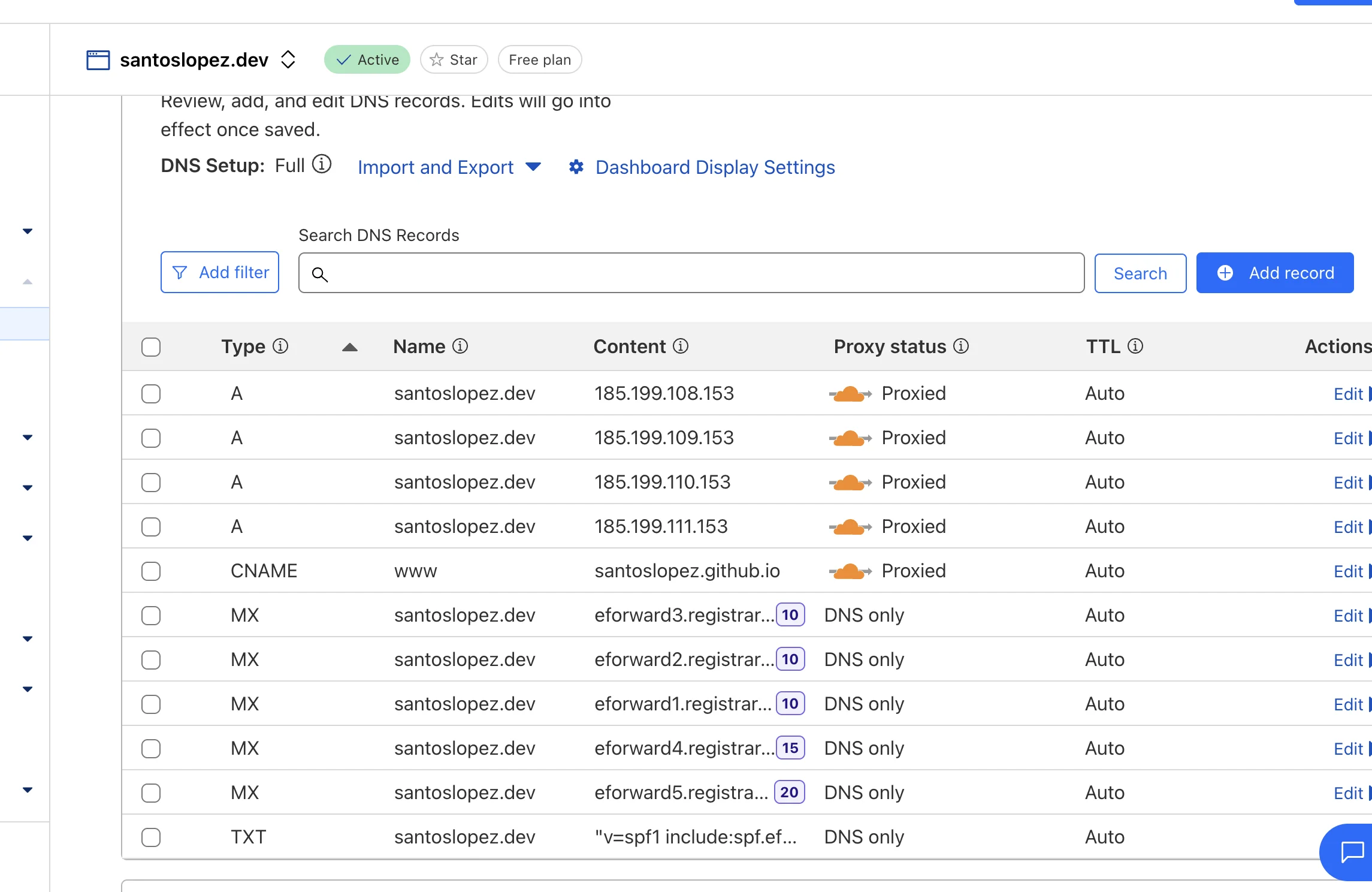Screen dimensions: 1372x892
Task: Star the santoslopez.dev domain
Action: click(454, 59)
